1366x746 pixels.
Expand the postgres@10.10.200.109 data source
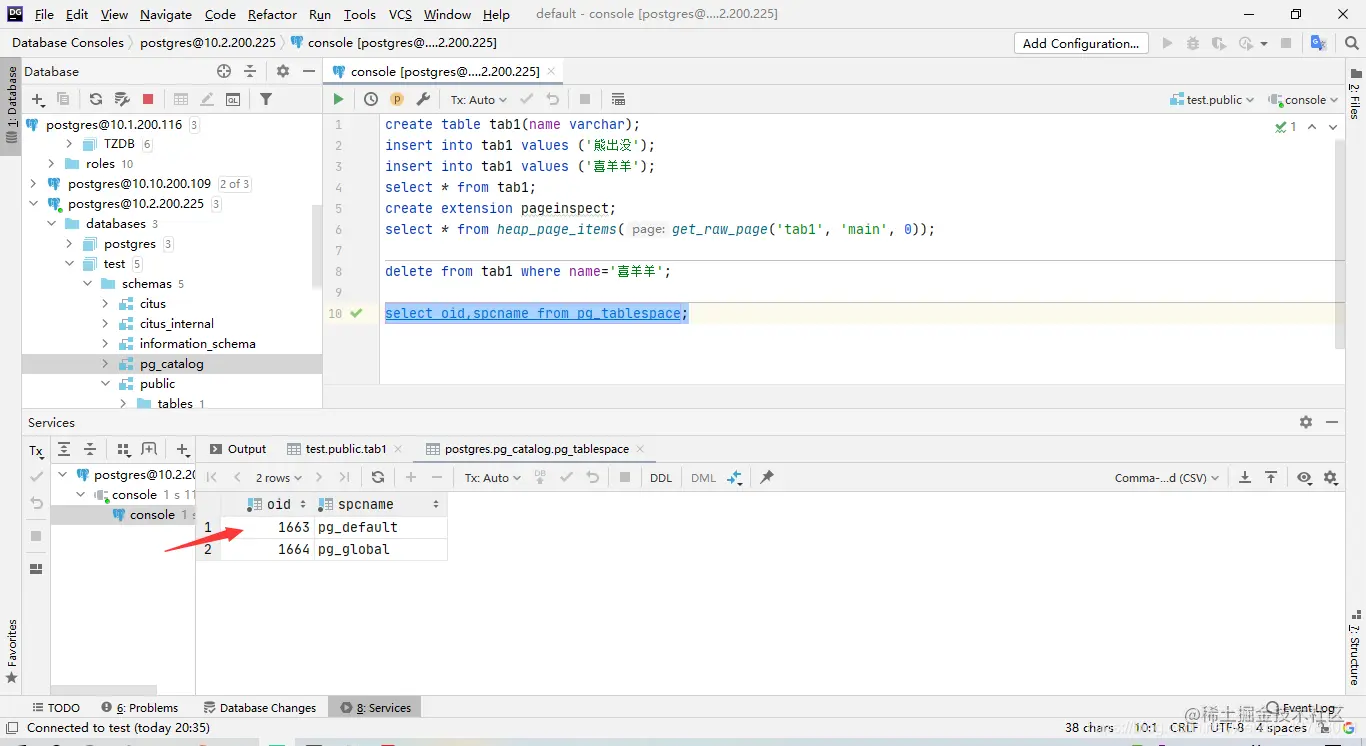34,183
